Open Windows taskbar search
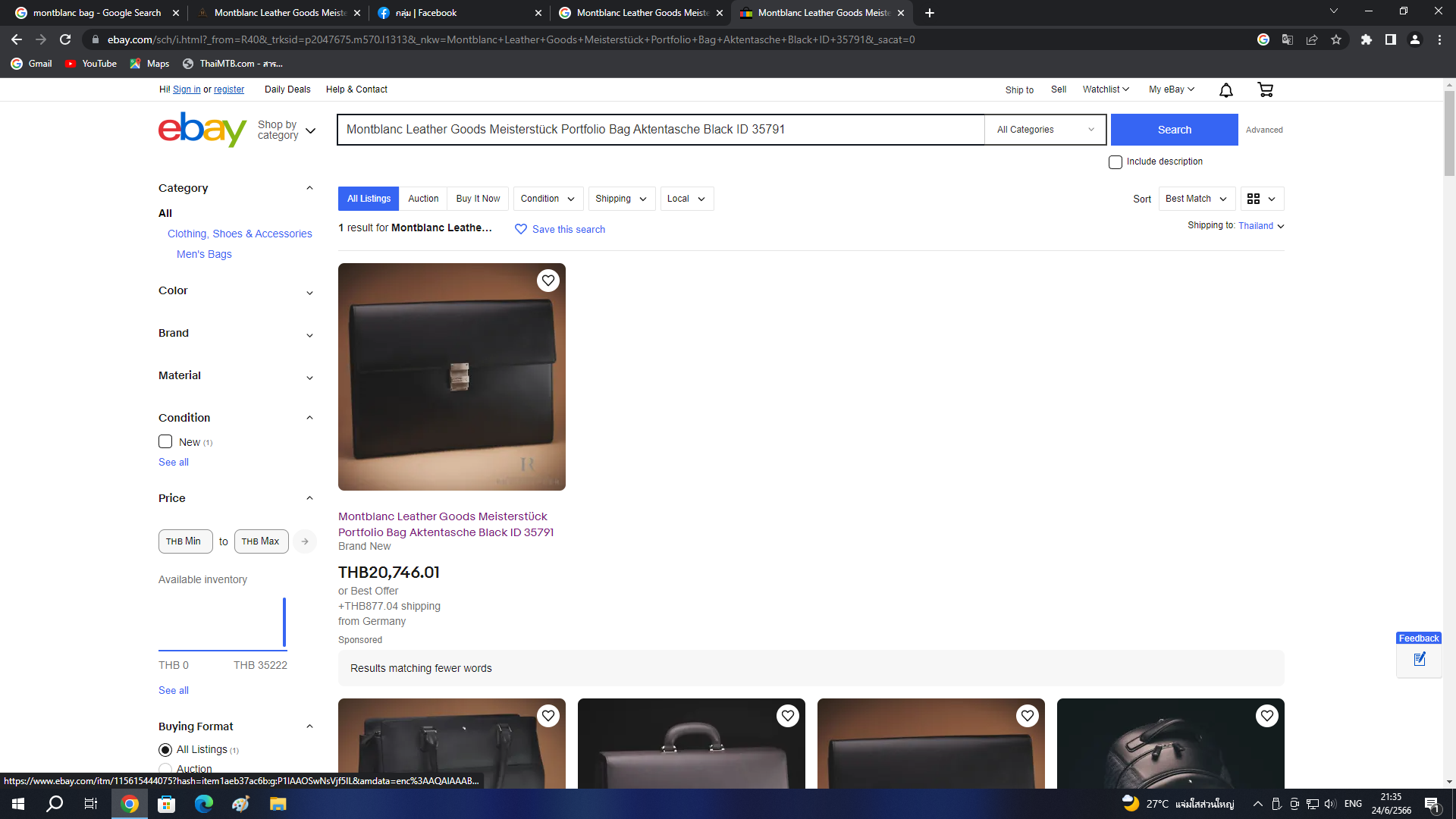Image resolution: width=1456 pixels, height=819 pixels. coord(55,804)
